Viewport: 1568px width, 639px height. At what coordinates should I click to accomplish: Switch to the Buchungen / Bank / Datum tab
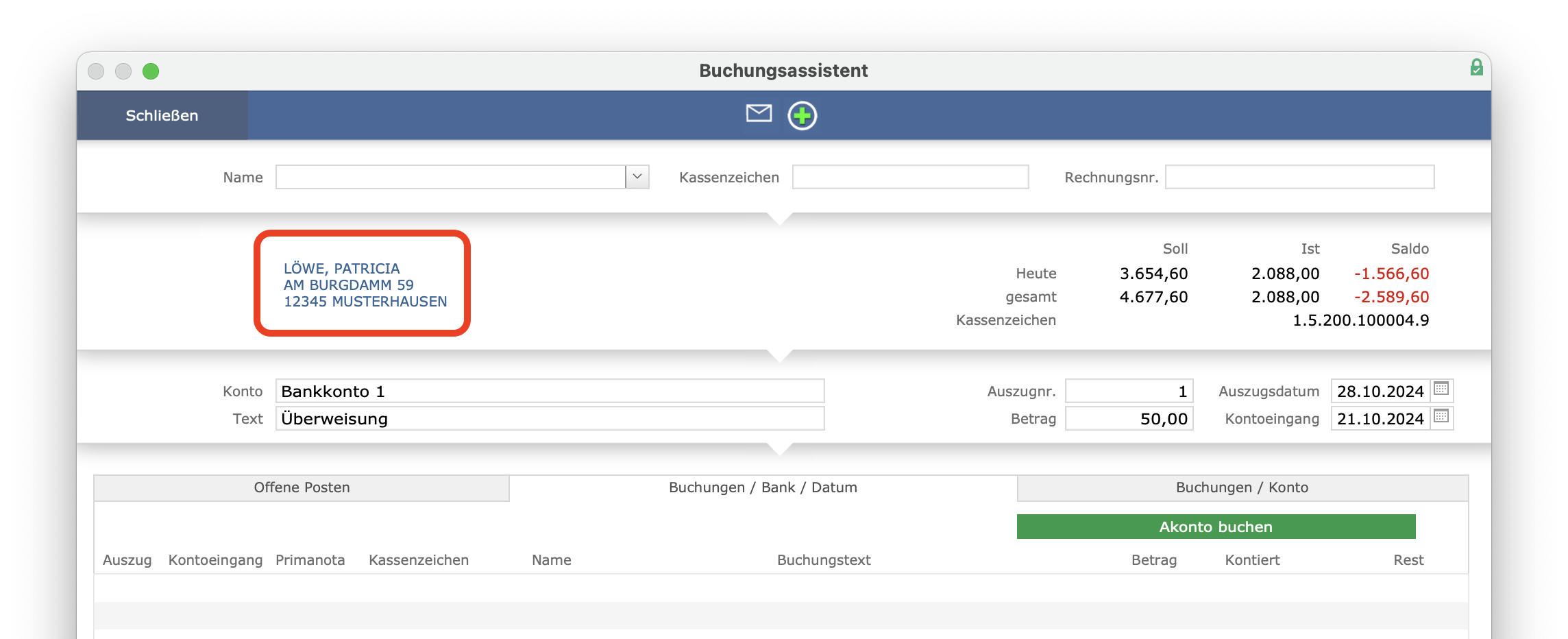click(x=763, y=487)
